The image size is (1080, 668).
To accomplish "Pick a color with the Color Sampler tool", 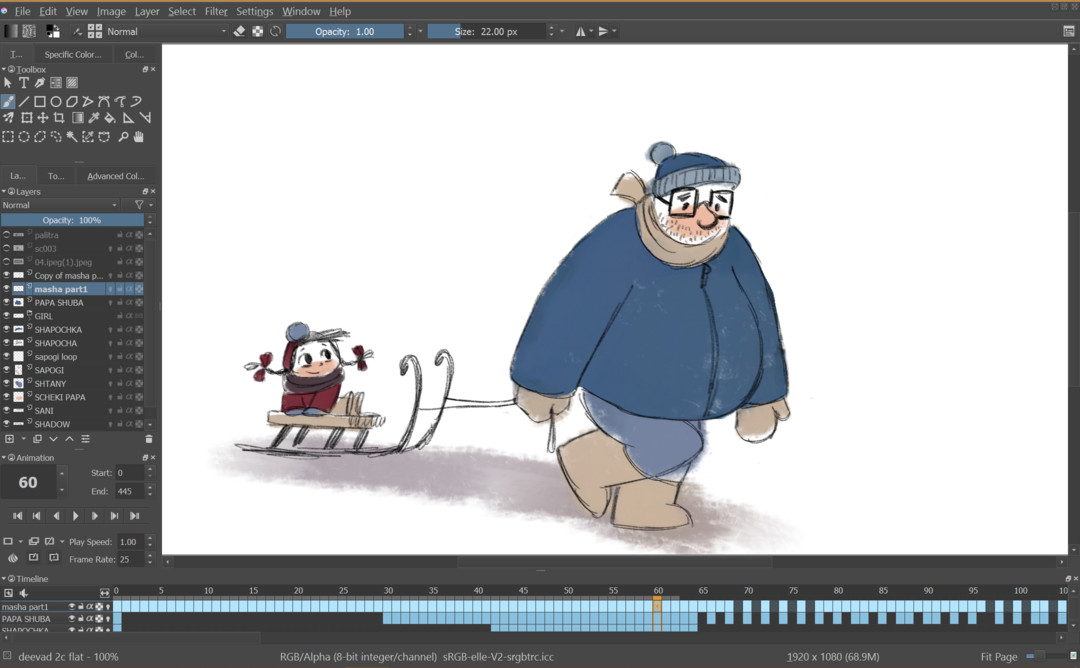I will point(93,117).
